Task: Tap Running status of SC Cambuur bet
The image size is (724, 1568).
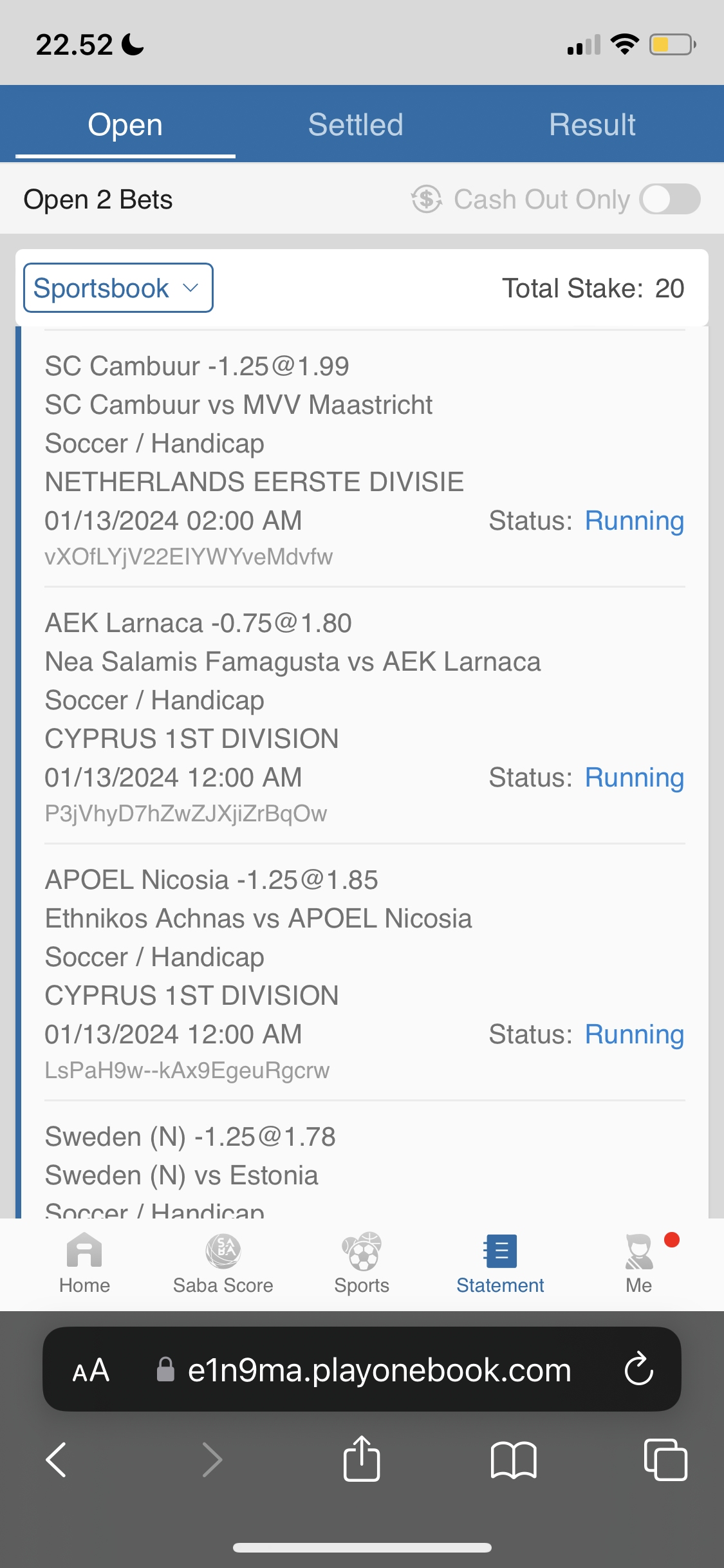Action: pos(634,521)
